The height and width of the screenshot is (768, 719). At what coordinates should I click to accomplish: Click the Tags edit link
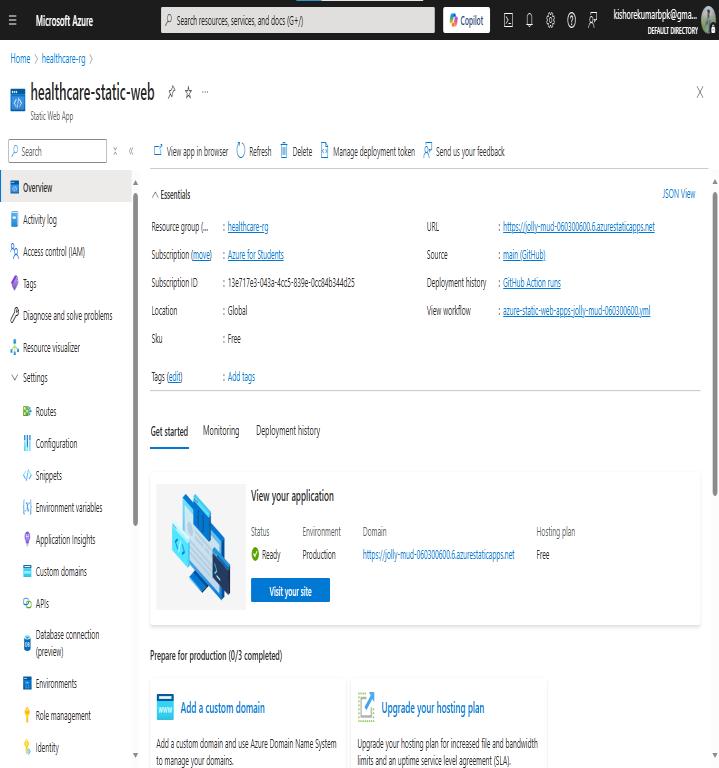174,377
